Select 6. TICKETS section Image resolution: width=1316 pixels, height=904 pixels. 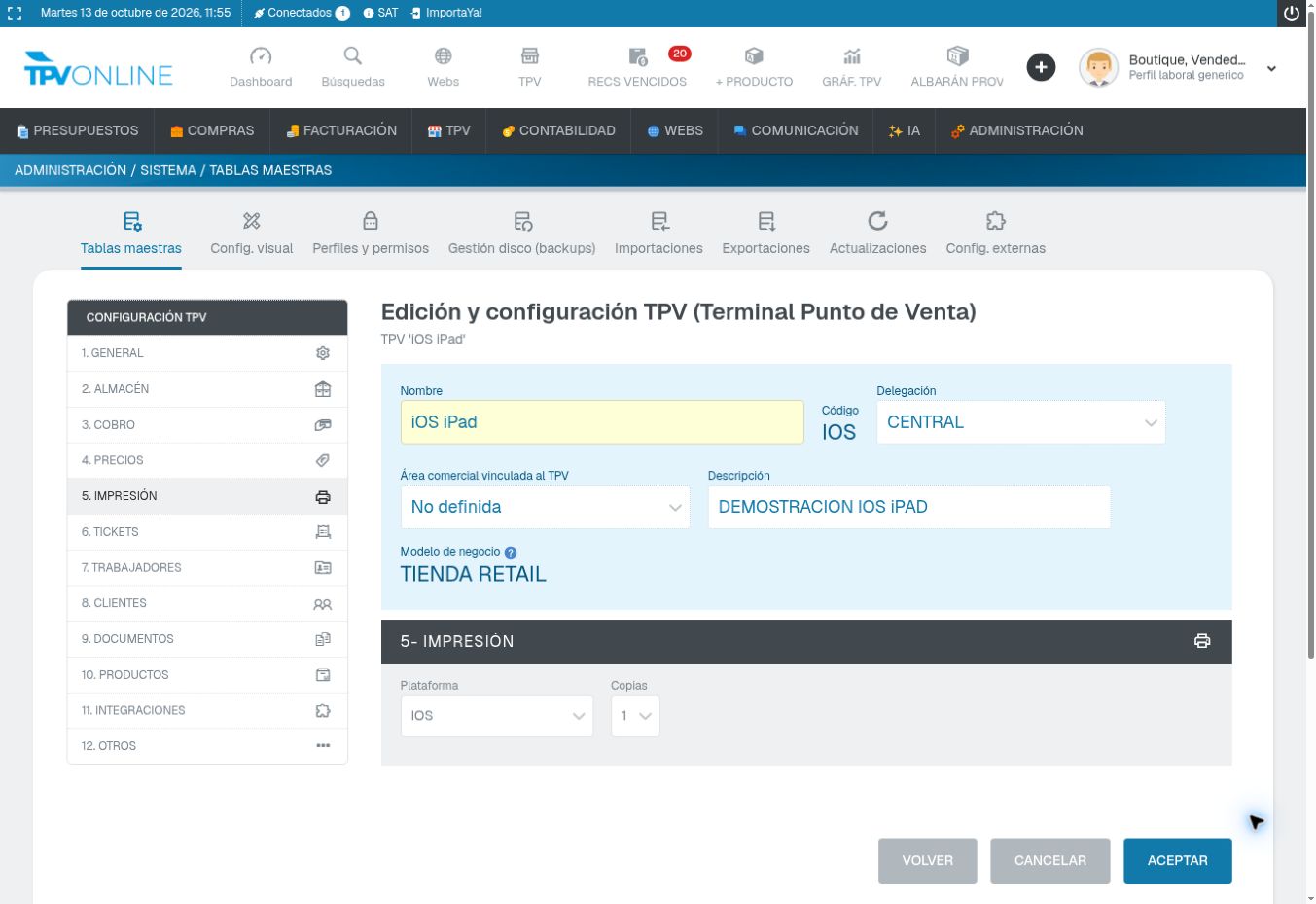pos(207,532)
